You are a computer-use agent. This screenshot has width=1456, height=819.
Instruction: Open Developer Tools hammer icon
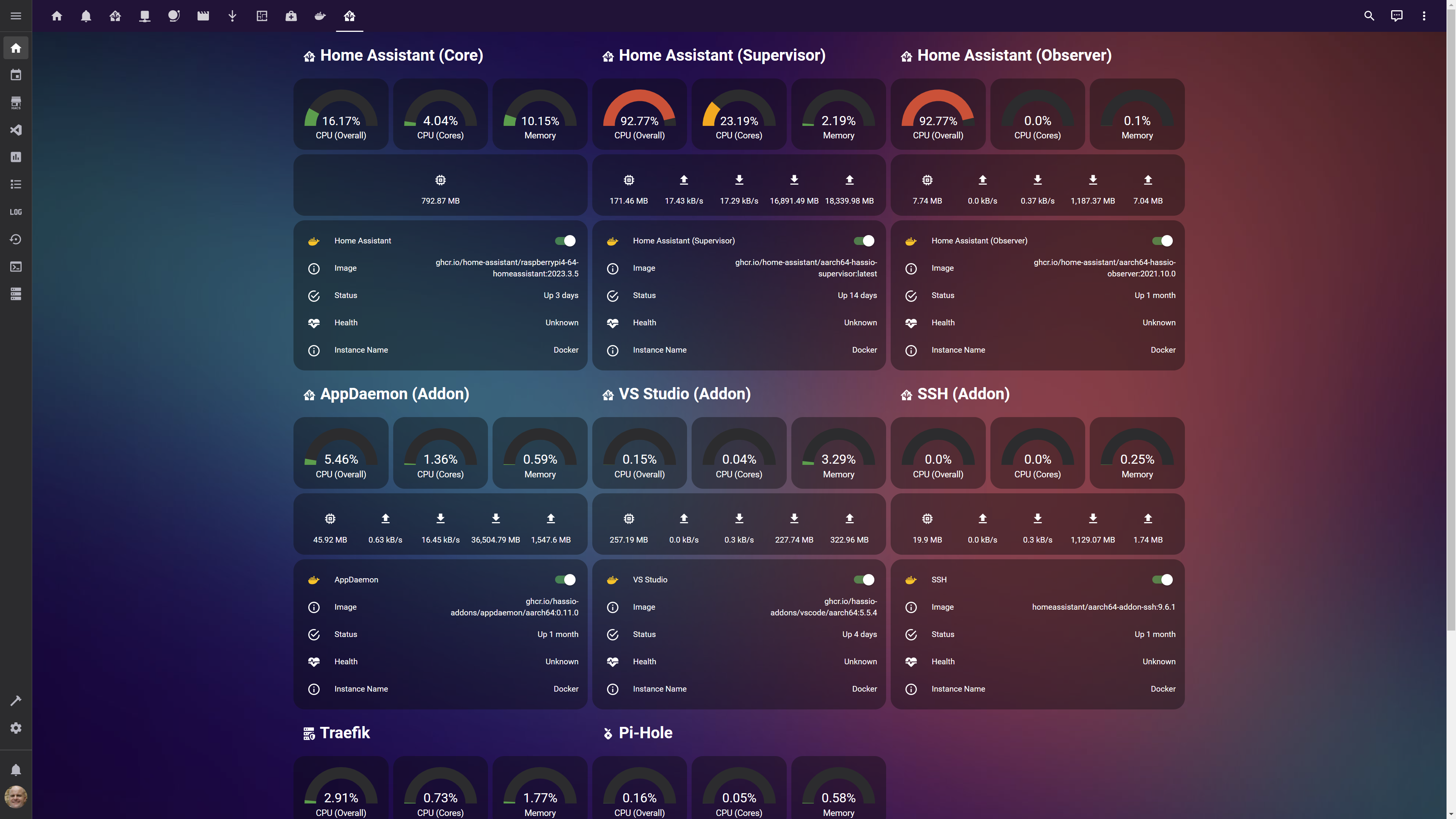(x=16, y=700)
